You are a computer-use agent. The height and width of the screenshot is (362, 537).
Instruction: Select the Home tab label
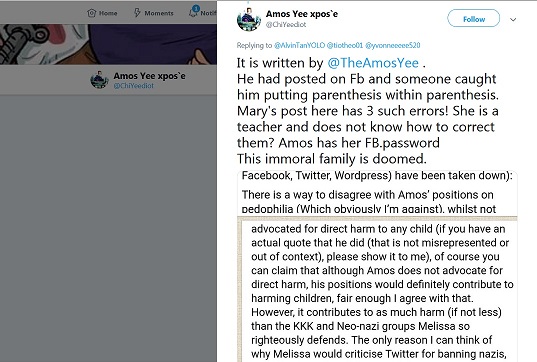pos(108,13)
